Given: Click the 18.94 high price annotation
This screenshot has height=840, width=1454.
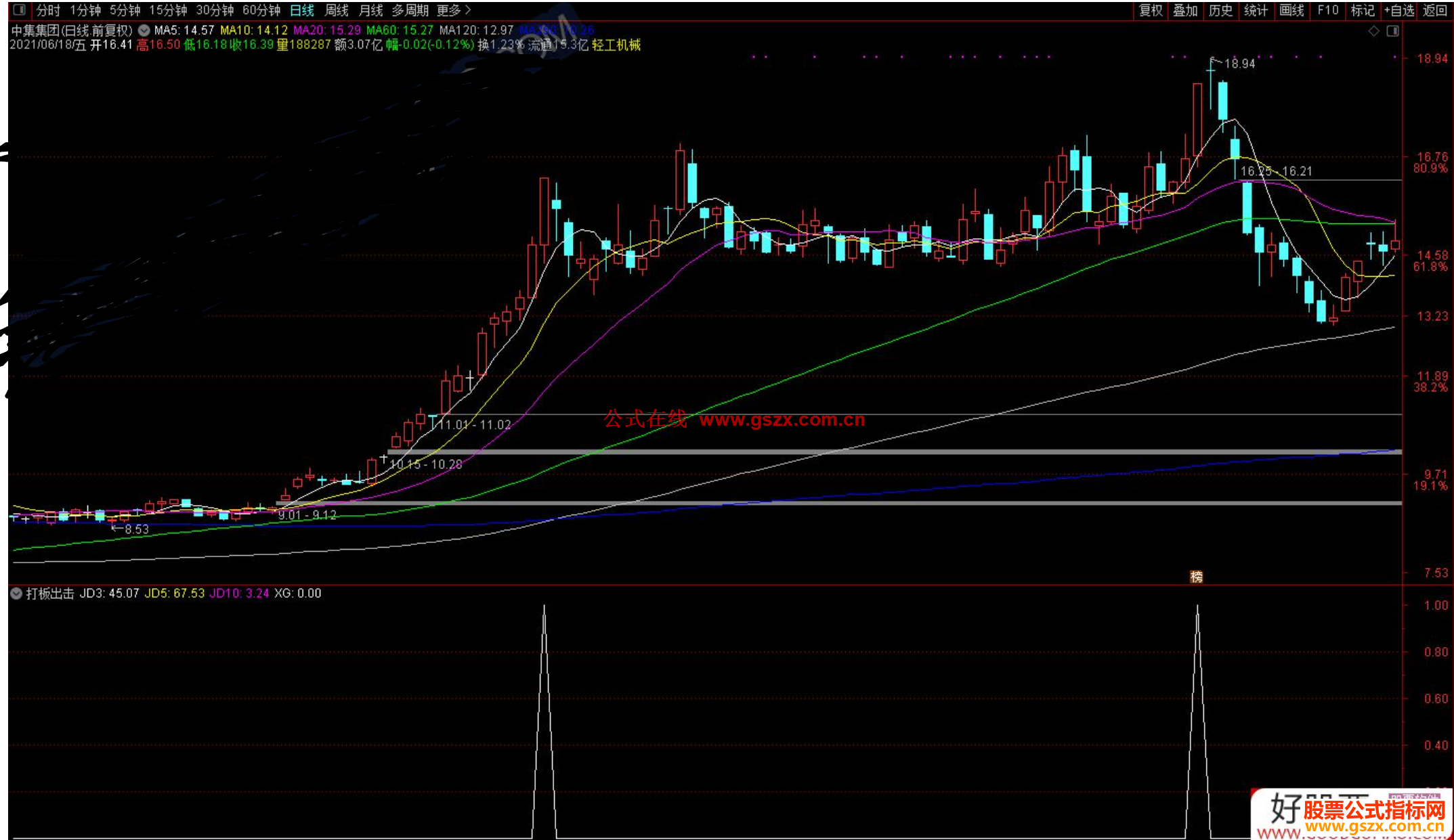Looking at the screenshot, I should click(1239, 64).
